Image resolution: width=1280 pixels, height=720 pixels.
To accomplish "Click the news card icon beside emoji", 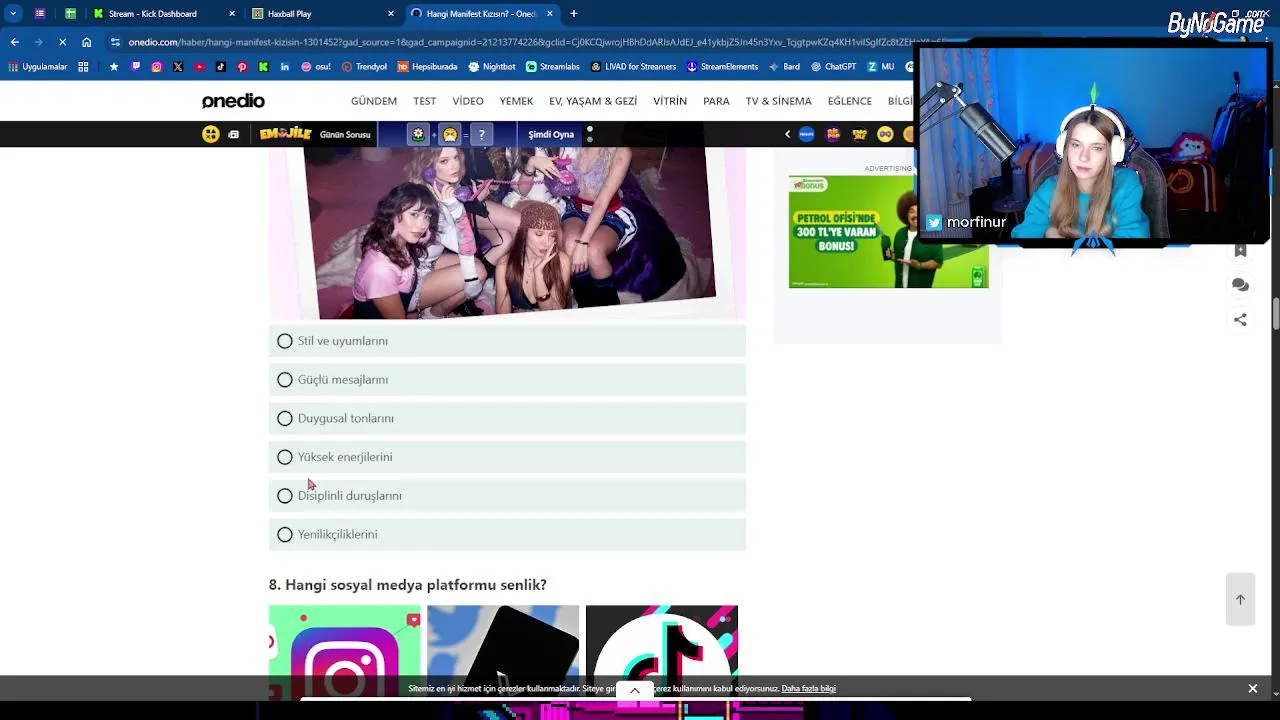I will point(234,134).
